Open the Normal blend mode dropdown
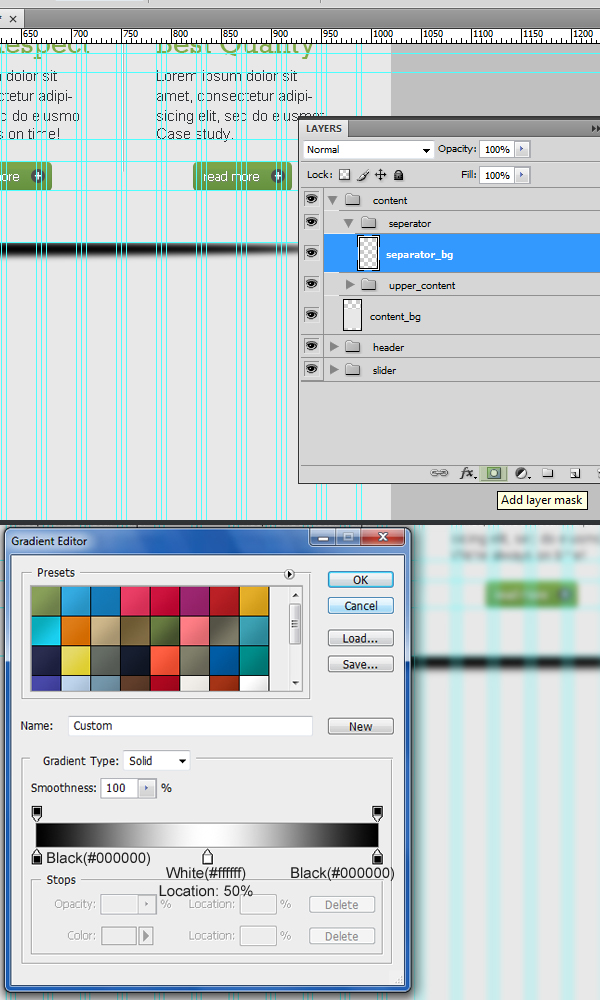This screenshot has width=600, height=1000. (369, 149)
